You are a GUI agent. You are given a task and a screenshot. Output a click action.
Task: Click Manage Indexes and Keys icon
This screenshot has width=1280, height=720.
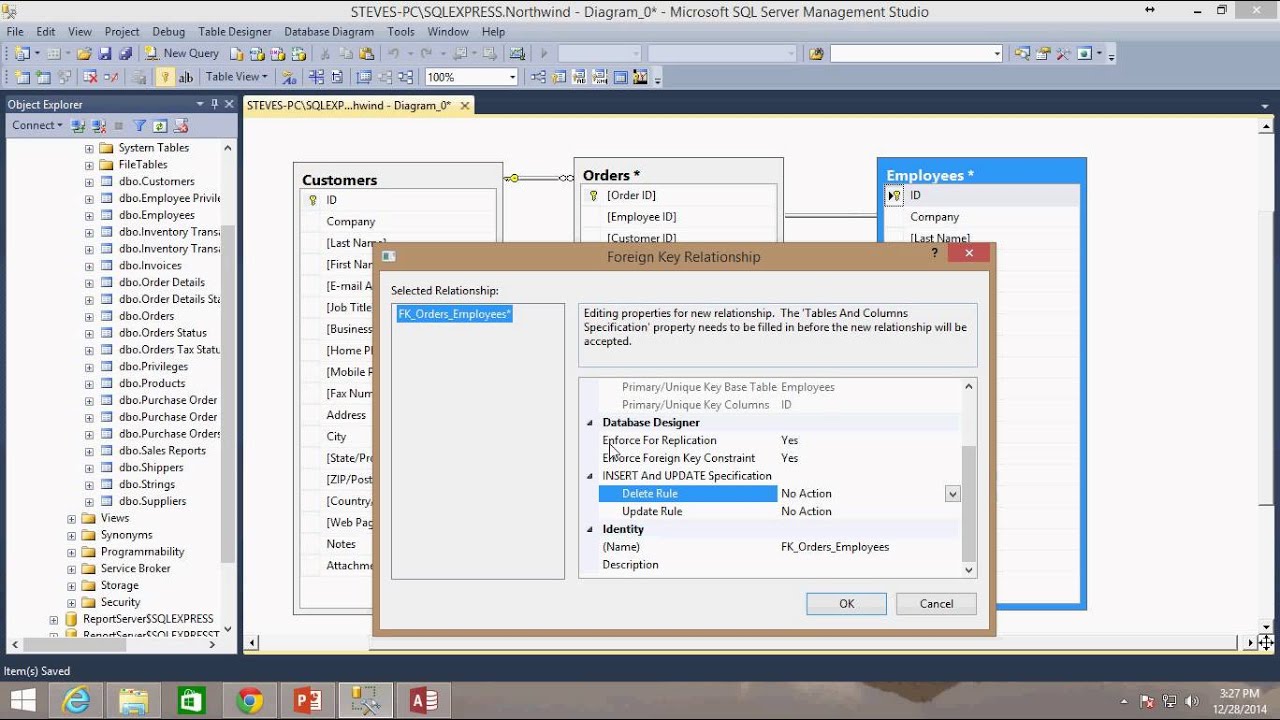tap(560, 77)
